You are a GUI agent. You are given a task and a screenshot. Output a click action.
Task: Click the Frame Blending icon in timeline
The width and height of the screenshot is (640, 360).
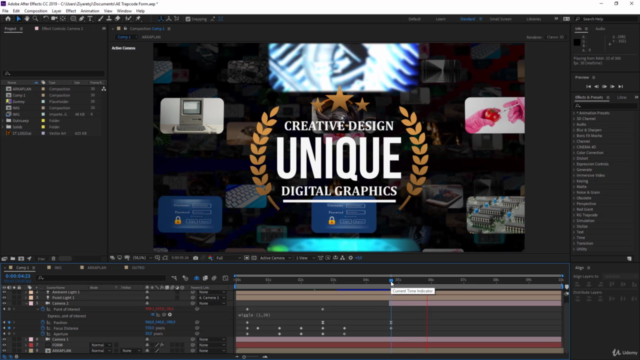point(205,278)
